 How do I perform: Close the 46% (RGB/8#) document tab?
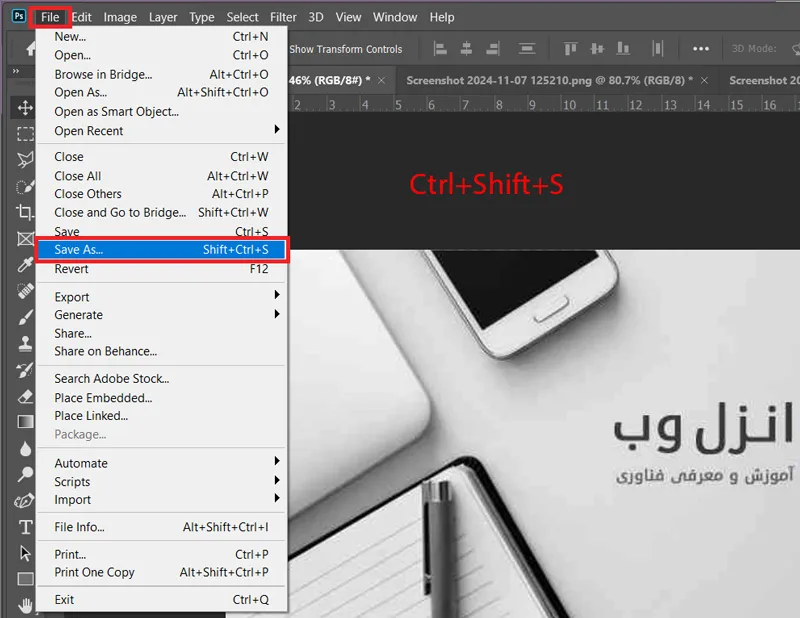(x=382, y=81)
